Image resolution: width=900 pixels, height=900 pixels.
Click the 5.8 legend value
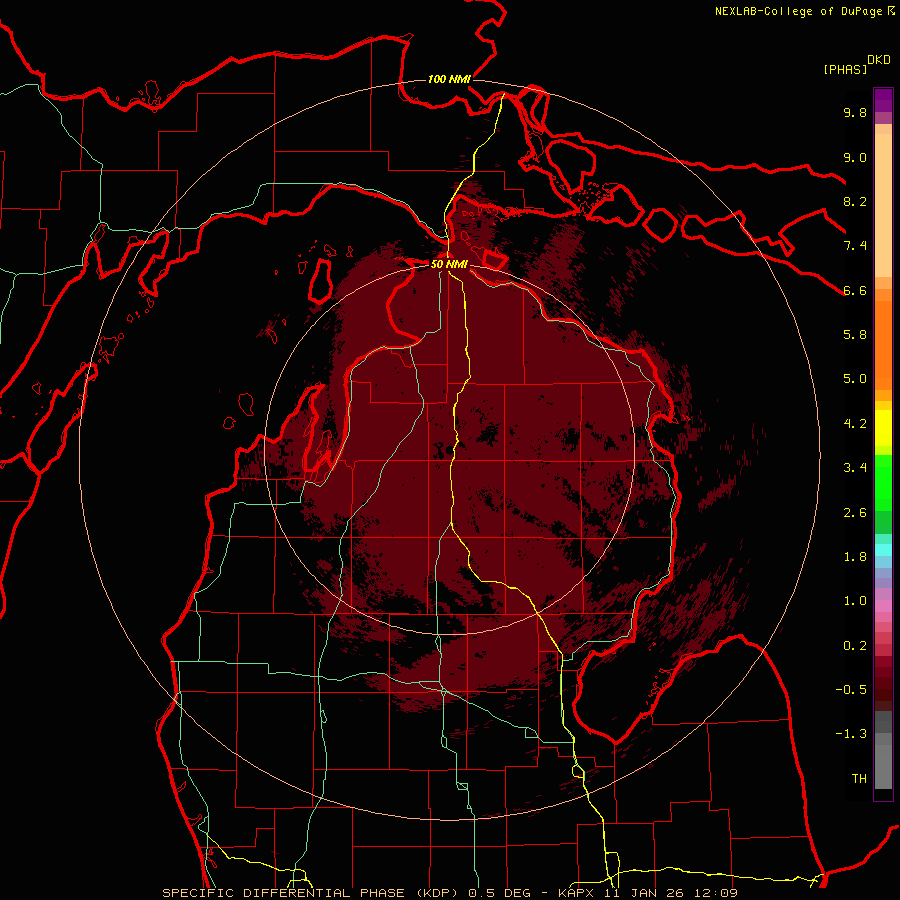coord(855,335)
